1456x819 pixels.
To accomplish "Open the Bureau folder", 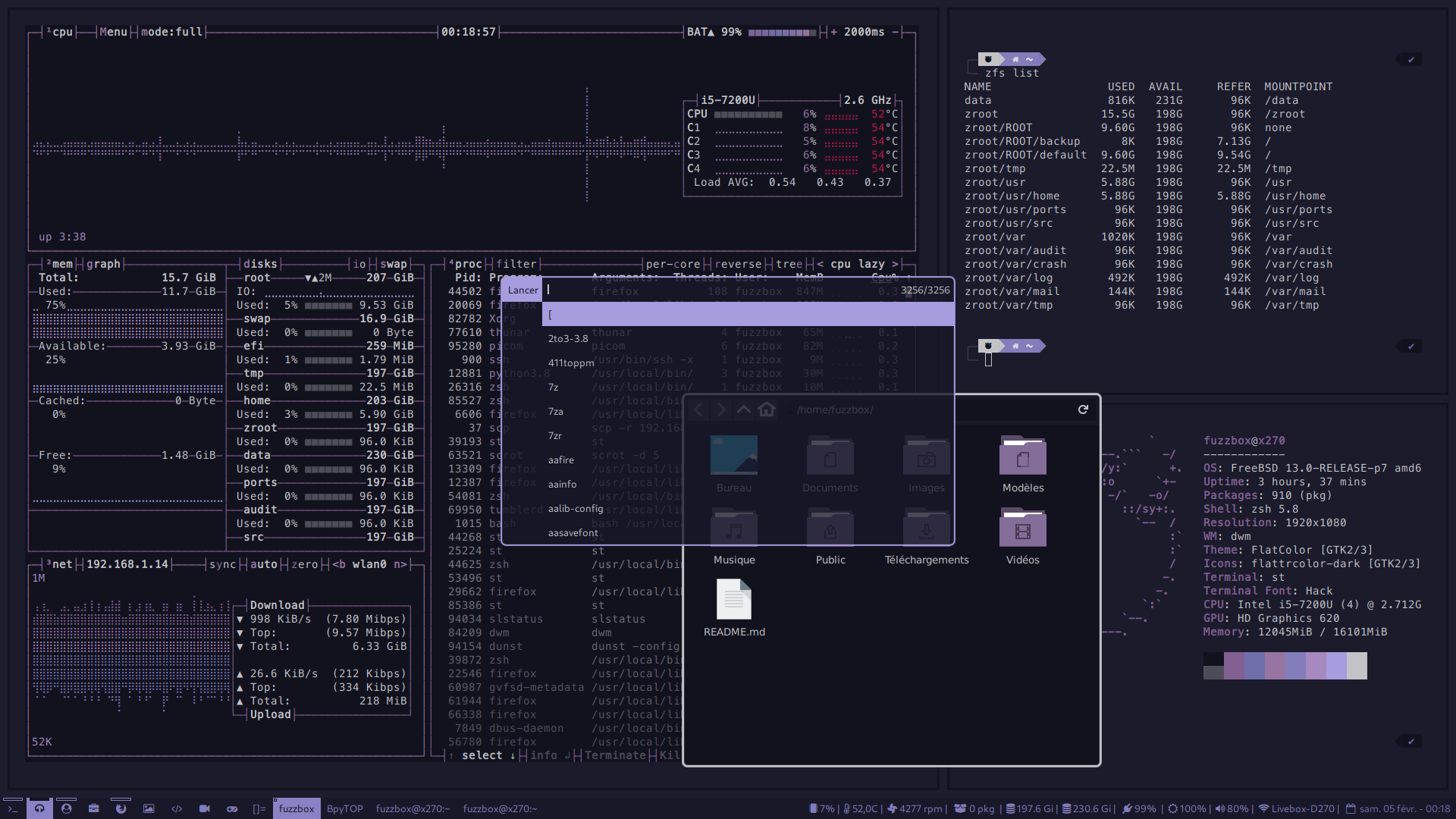I will click(x=734, y=464).
